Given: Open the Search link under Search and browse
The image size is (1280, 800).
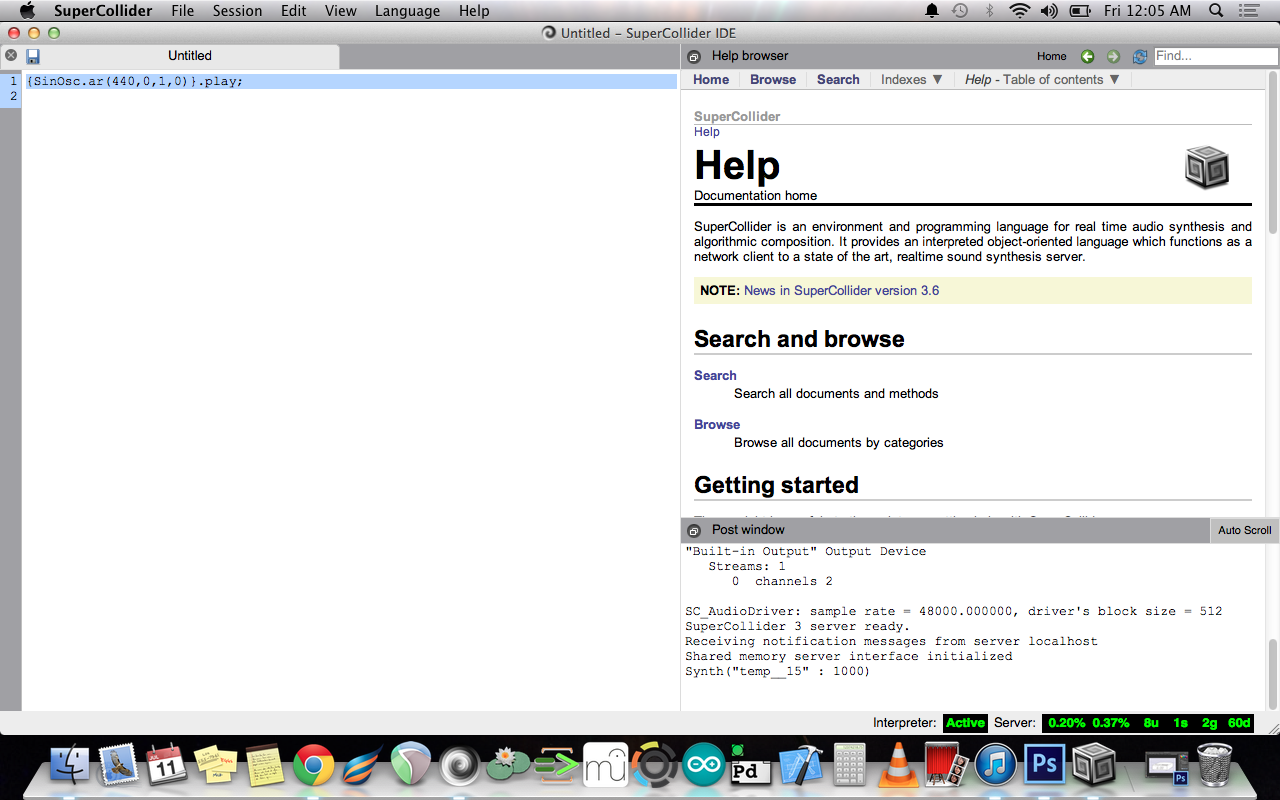Looking at the screenshot, I should pyautogui.click(x=715, y=375).
